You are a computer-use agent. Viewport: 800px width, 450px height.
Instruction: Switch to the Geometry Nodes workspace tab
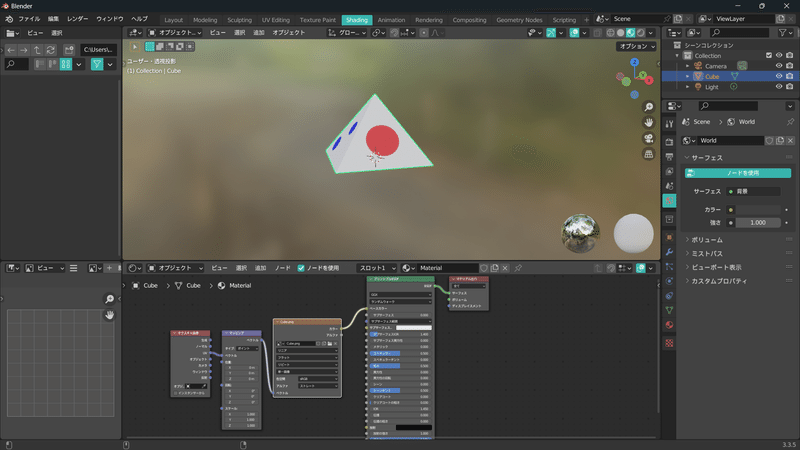click(519, 20)
